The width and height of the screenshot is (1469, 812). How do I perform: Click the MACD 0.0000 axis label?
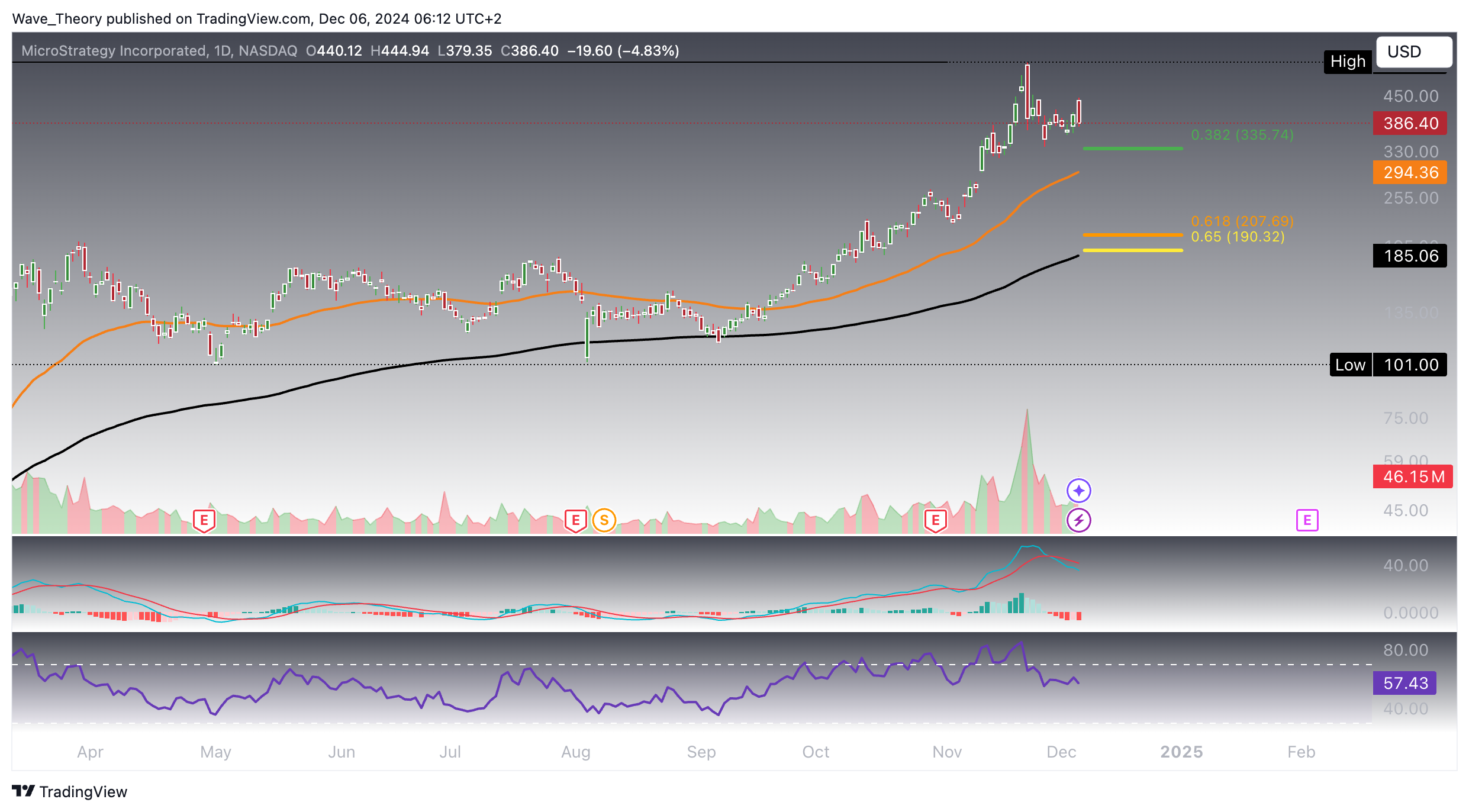point(1410,613)
